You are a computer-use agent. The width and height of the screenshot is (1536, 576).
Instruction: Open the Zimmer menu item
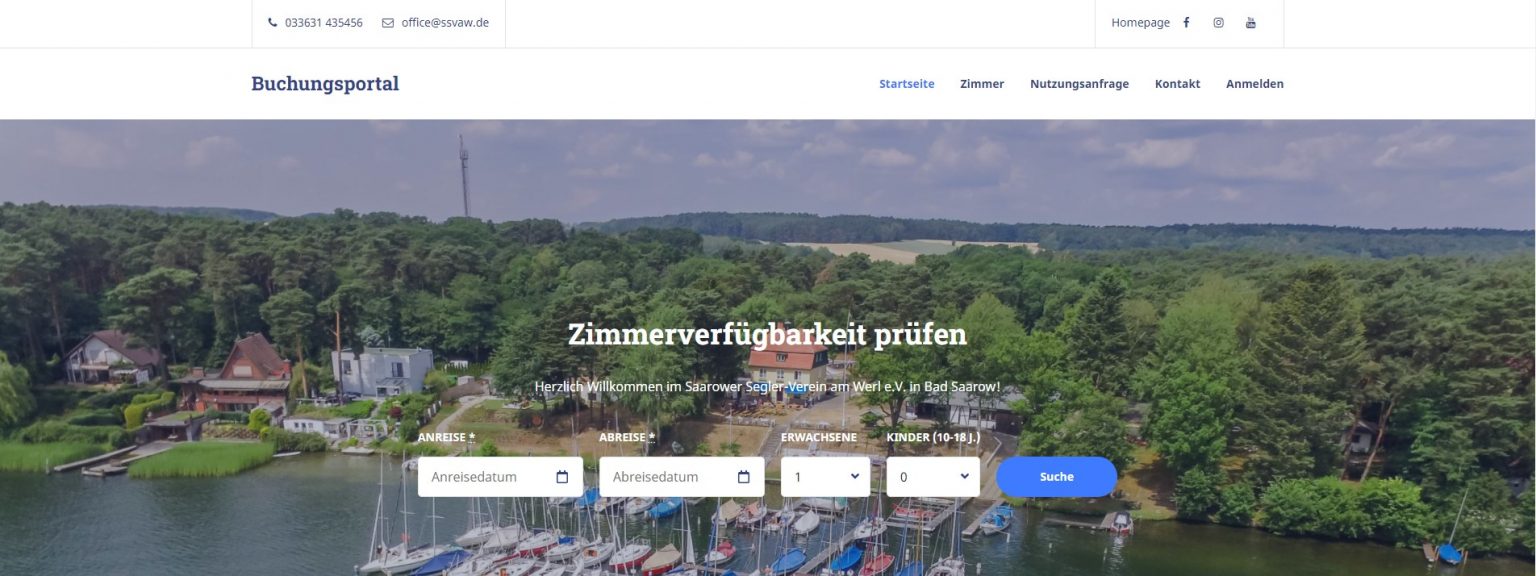coord(982,84)
